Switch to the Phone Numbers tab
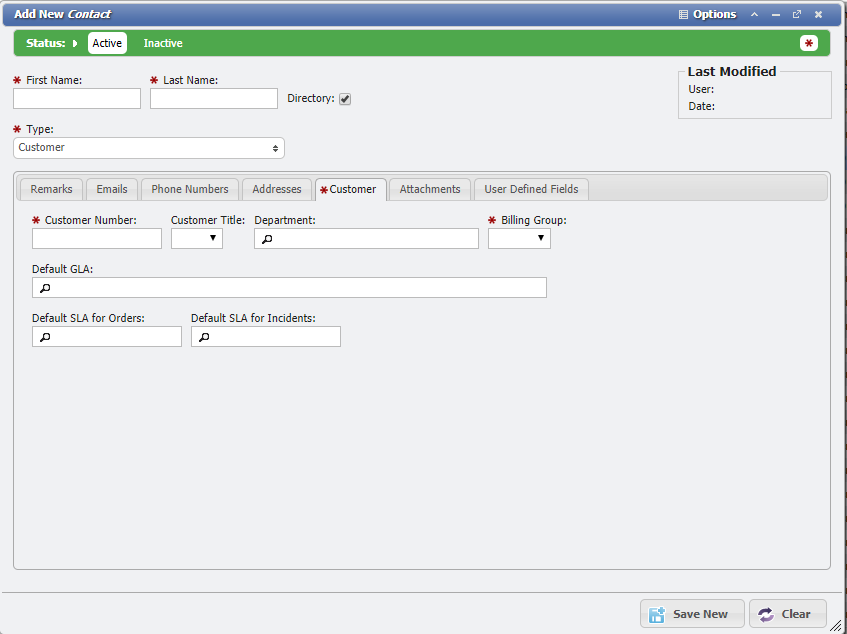 pos(189,189)
